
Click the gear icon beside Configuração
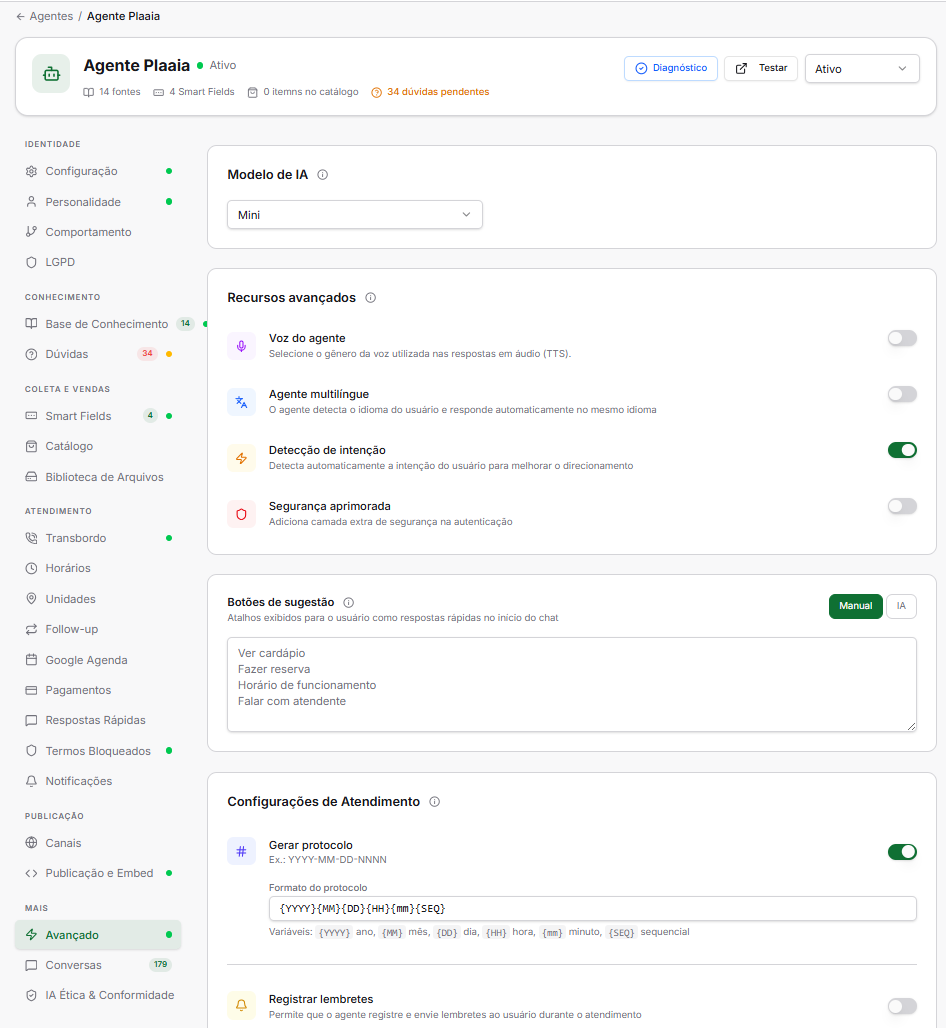pyautogui.click(x=31, y=171)
